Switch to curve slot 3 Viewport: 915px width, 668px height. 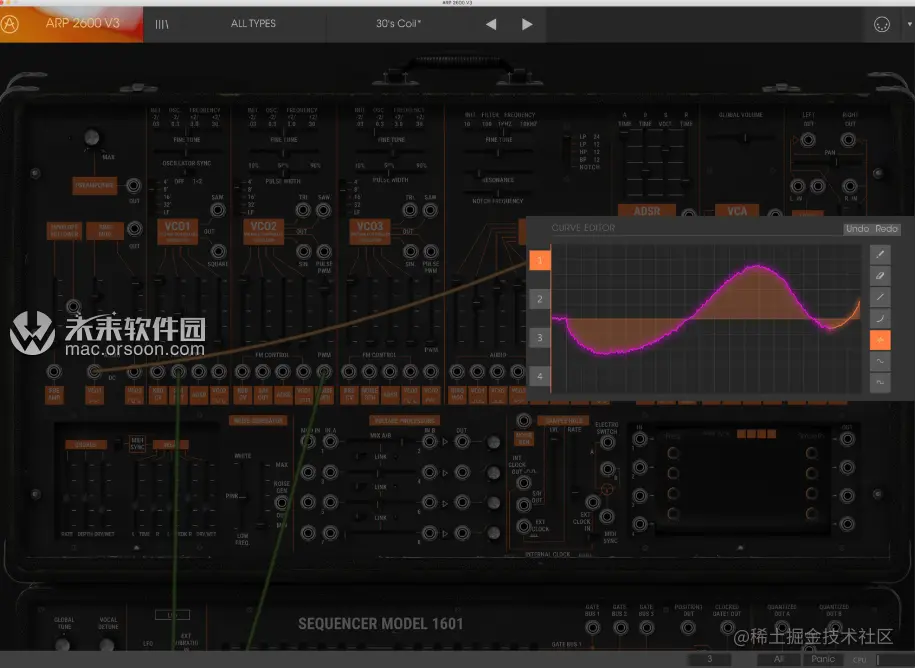[540, 338]
